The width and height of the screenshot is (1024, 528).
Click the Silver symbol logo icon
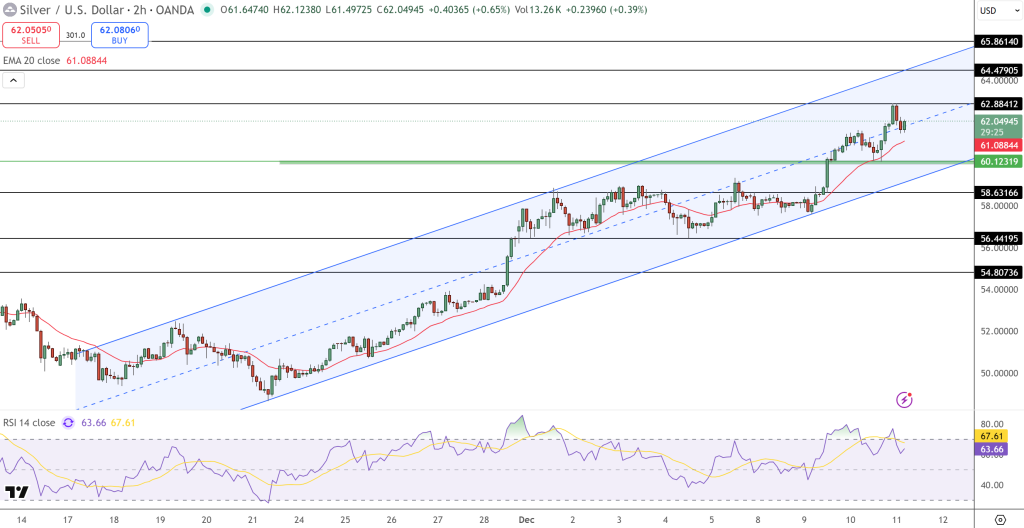point(10,10)
